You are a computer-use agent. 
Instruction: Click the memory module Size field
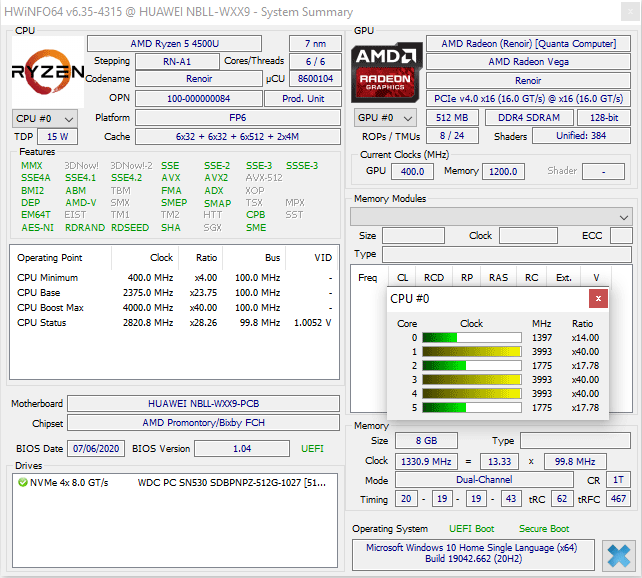(413, 236)
